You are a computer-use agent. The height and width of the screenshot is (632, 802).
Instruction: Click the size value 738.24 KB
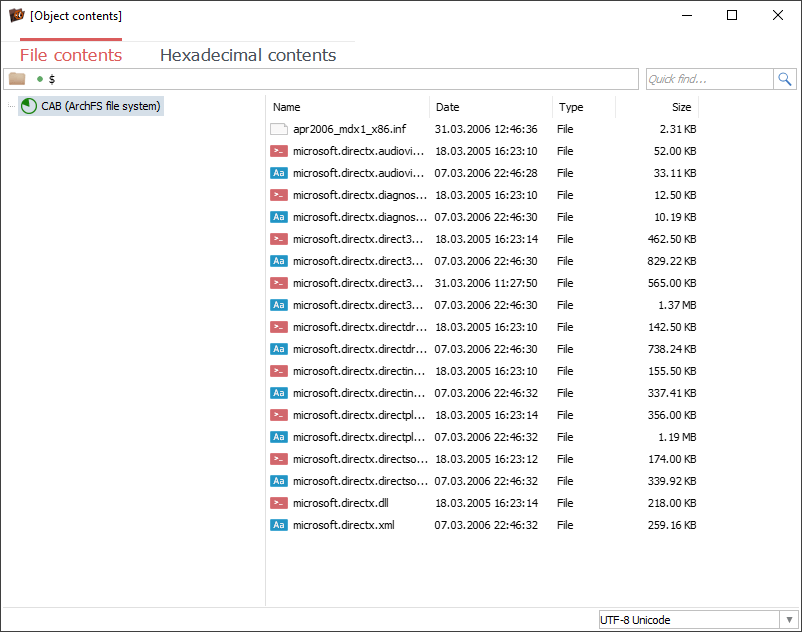[672, 349]
